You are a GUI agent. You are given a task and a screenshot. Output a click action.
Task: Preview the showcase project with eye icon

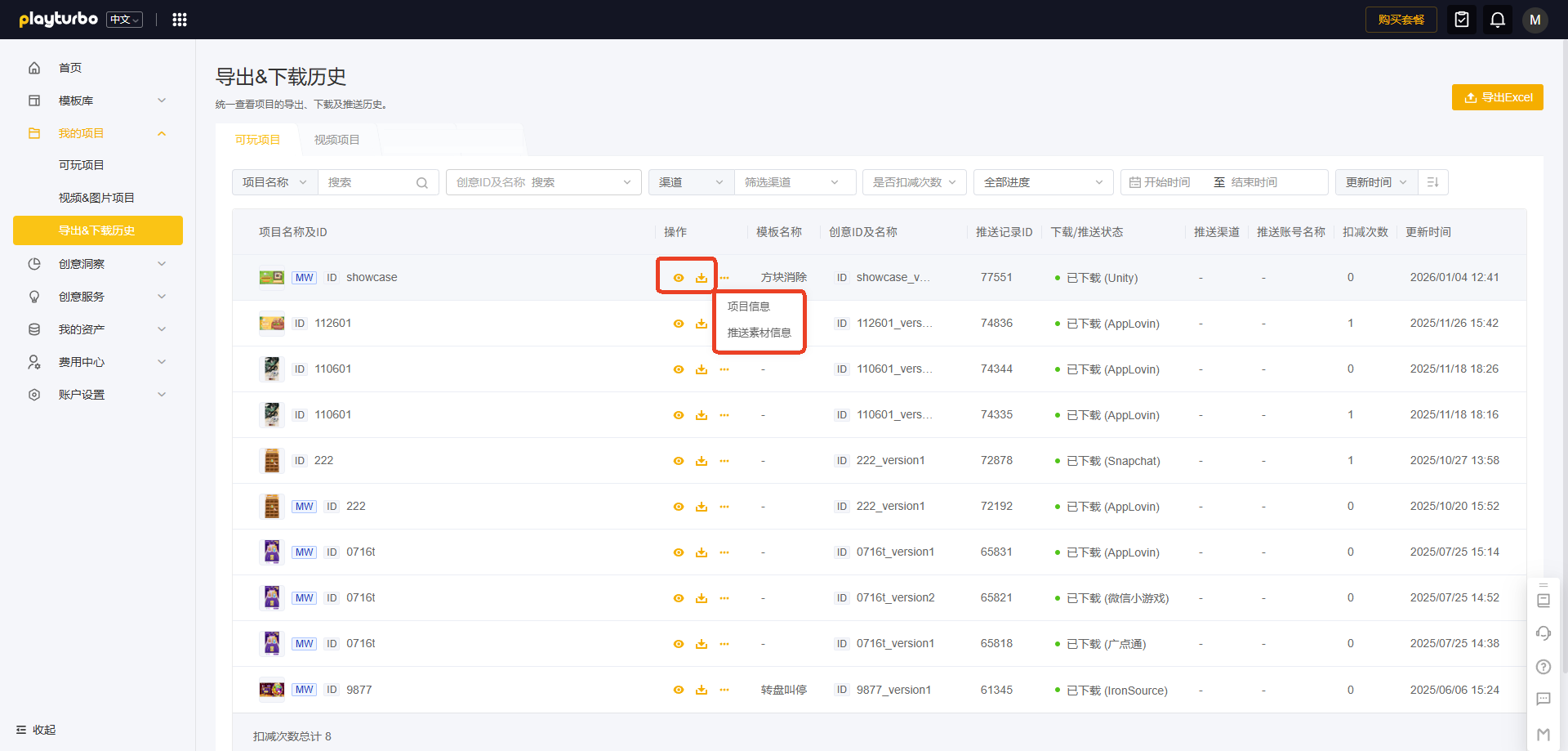coord(679,278)
